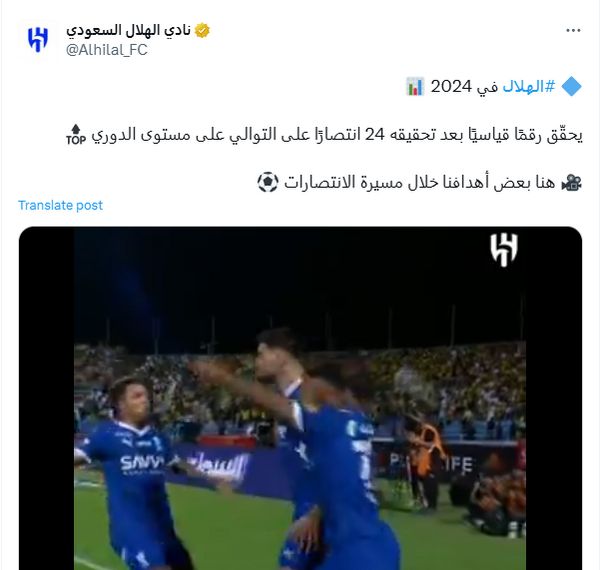Click the SAVVY sponsor on the player's jersey
The height and width of the screenshot is (570, 600).
pos(142,463)
